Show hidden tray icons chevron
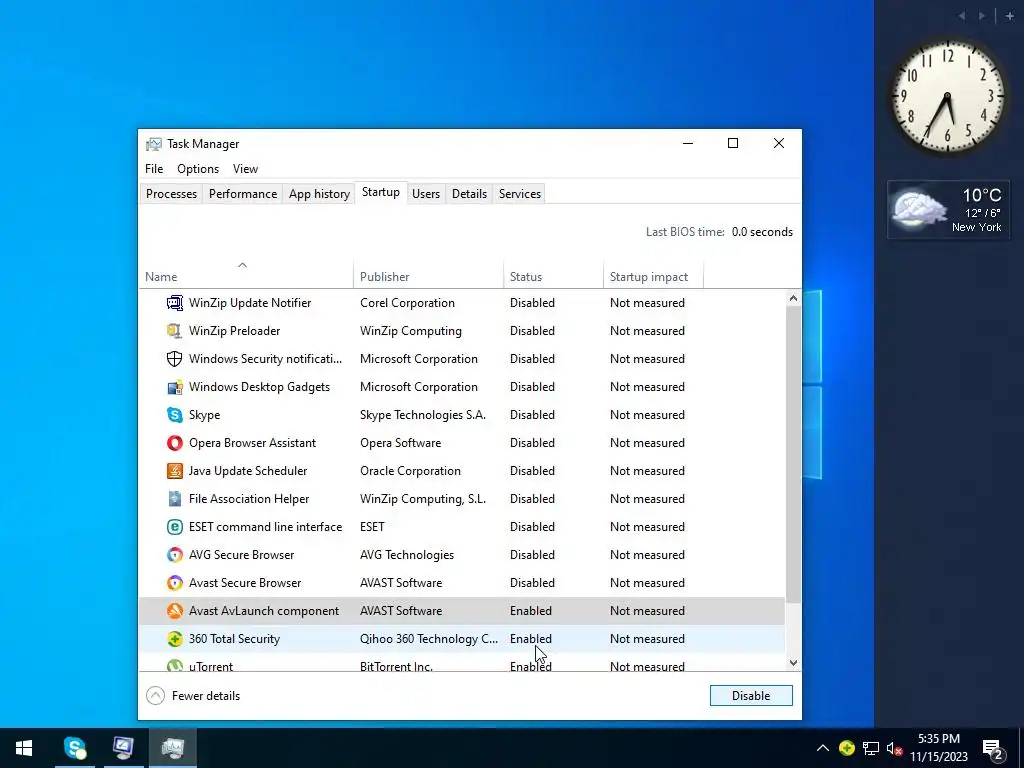Viewport: 1024px width, 768px height. pos(823,748)
